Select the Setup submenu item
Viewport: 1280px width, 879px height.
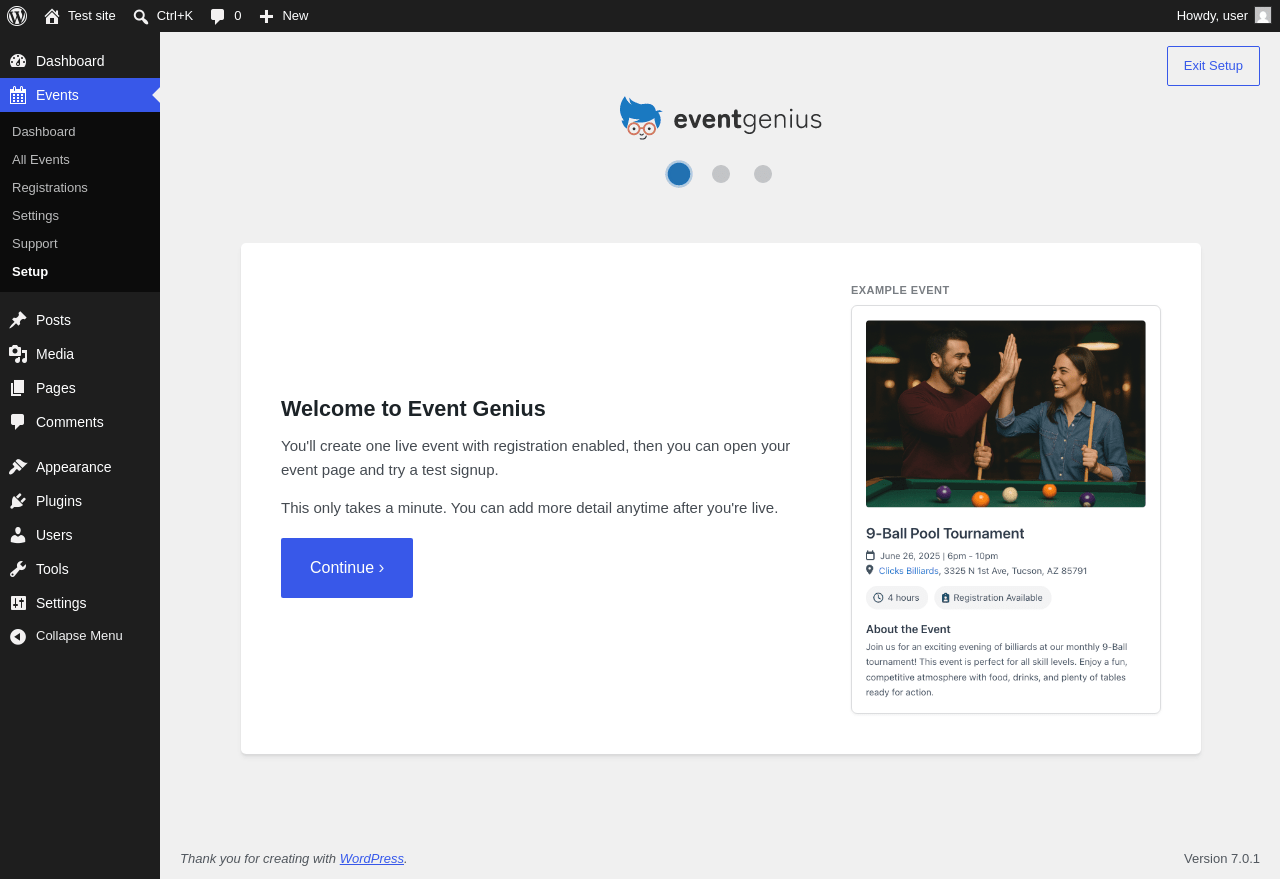click(x=80, y=272)
